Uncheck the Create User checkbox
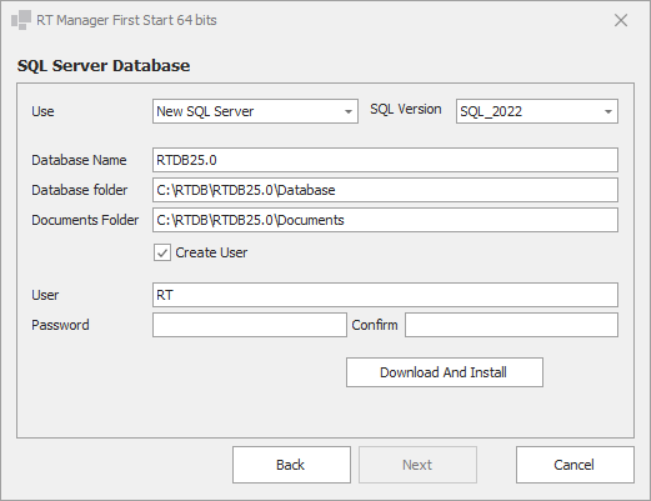The image size is (651, 501). [162, 253]
